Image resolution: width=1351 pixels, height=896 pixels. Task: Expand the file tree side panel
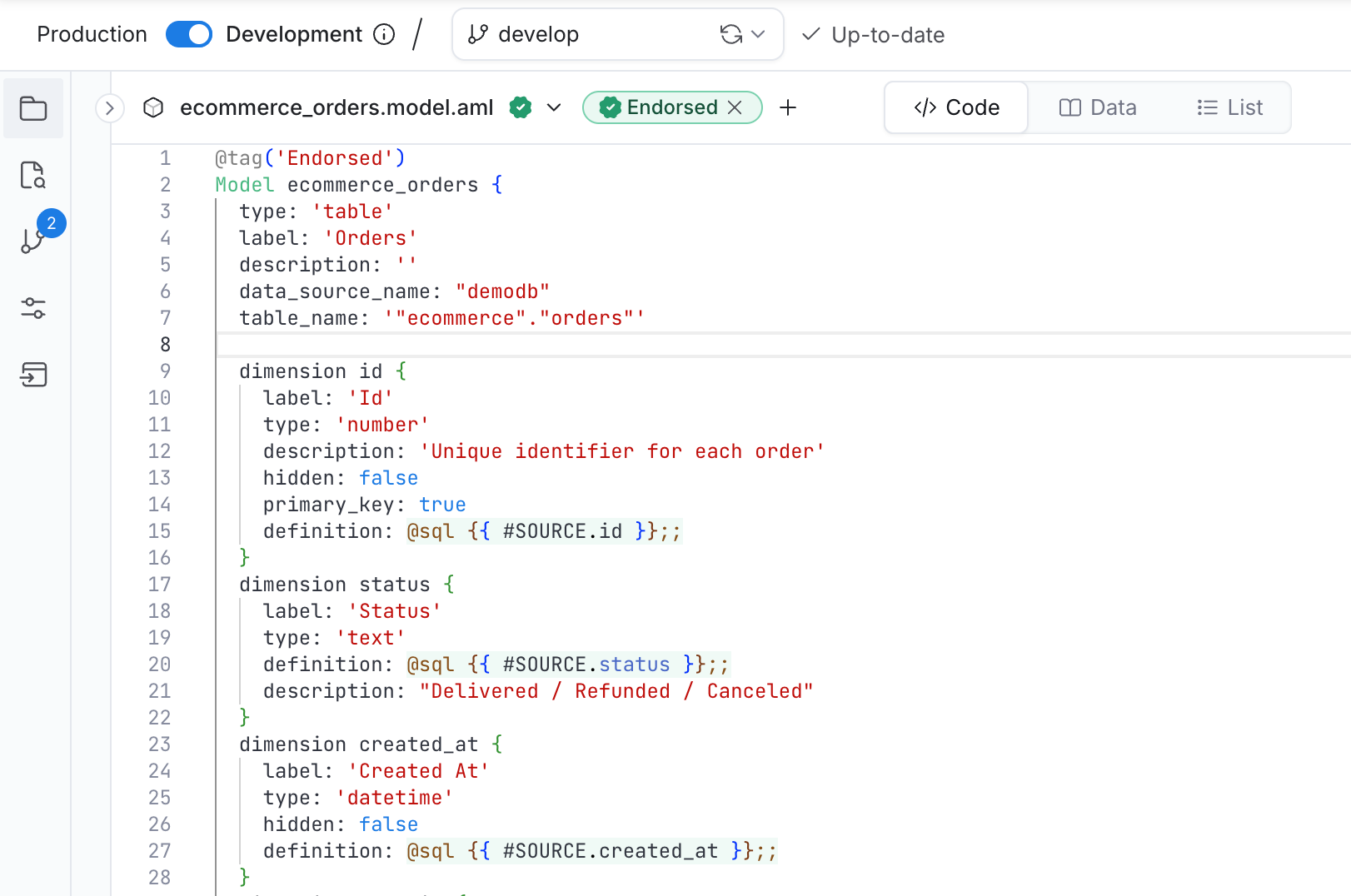click(x=110, y=108)
